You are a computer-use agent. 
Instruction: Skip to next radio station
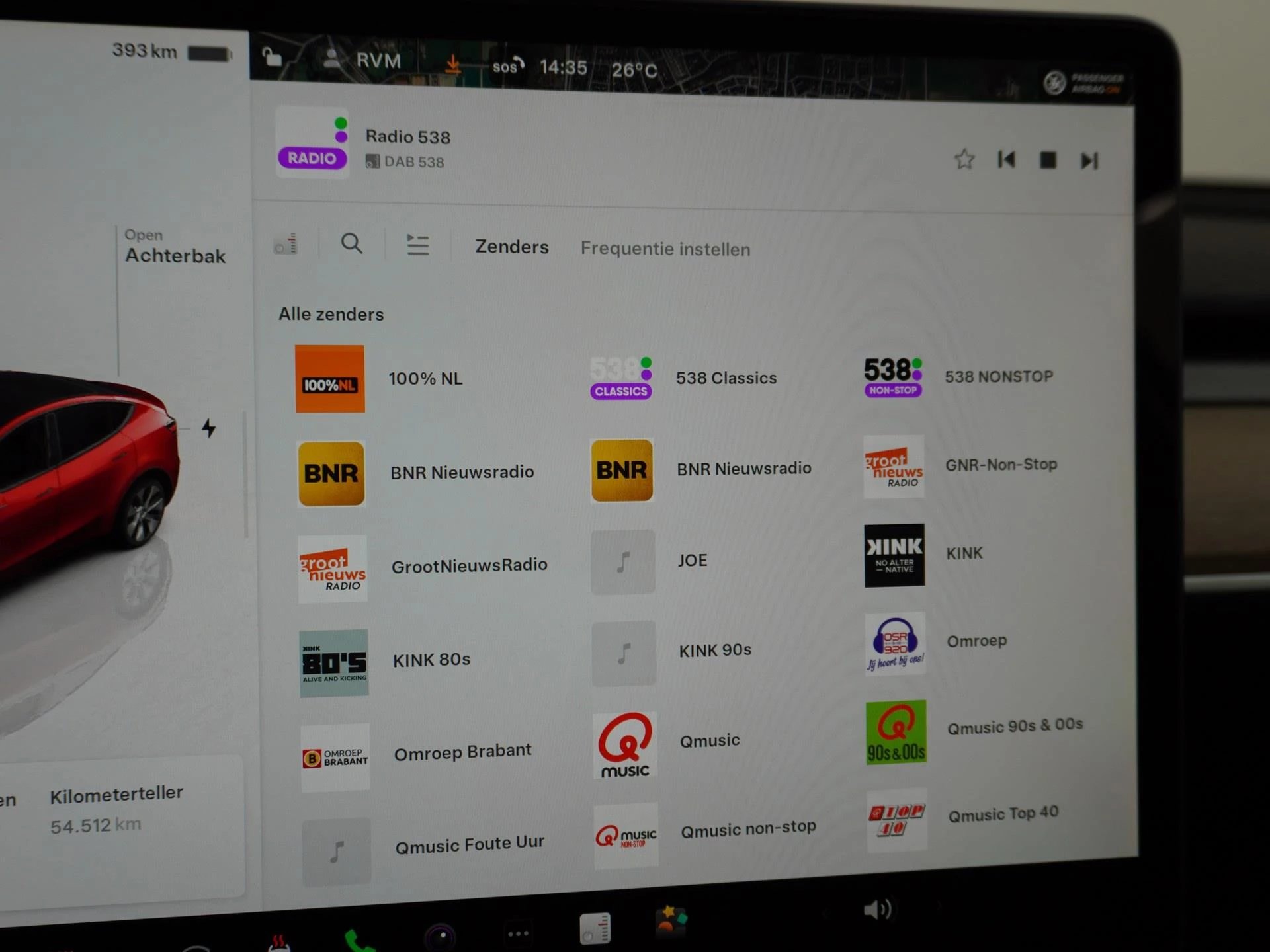[1089, 161]
